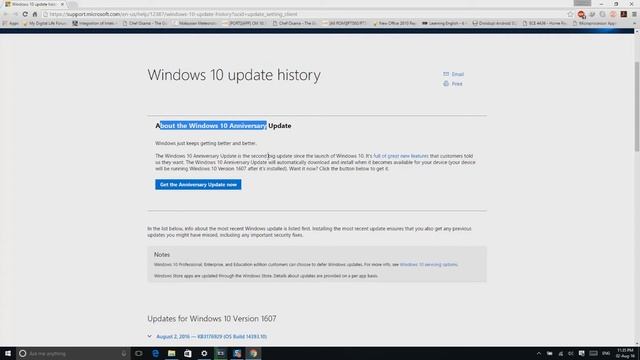Go to the browser home page icon
The width and height of the screenshot is (640, 360).
tap(35, 14)
